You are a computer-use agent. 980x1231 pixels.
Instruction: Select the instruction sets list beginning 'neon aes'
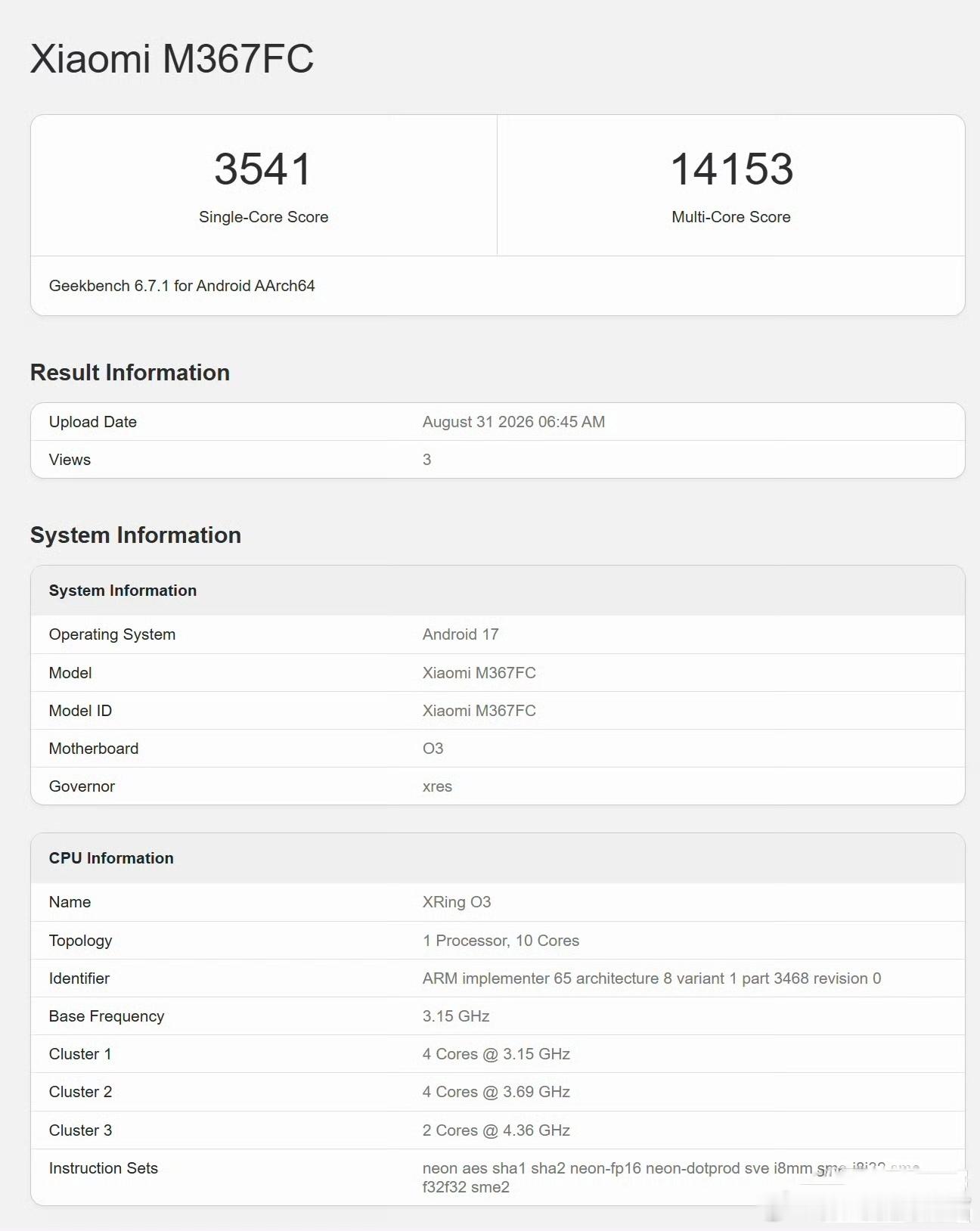[x=671, y=1177]
